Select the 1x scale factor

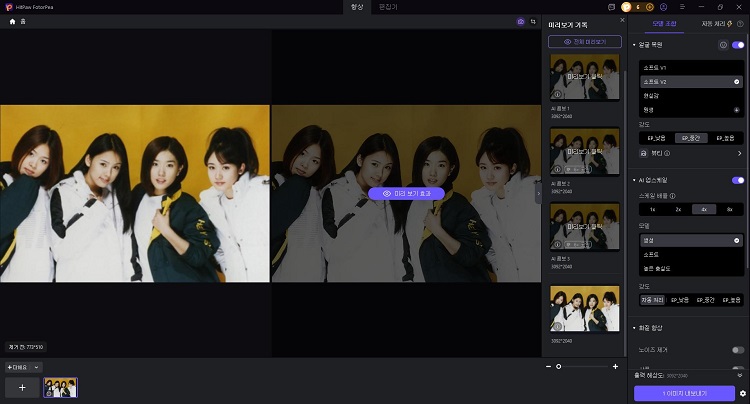pyautogui.click(x=652, y=209)
